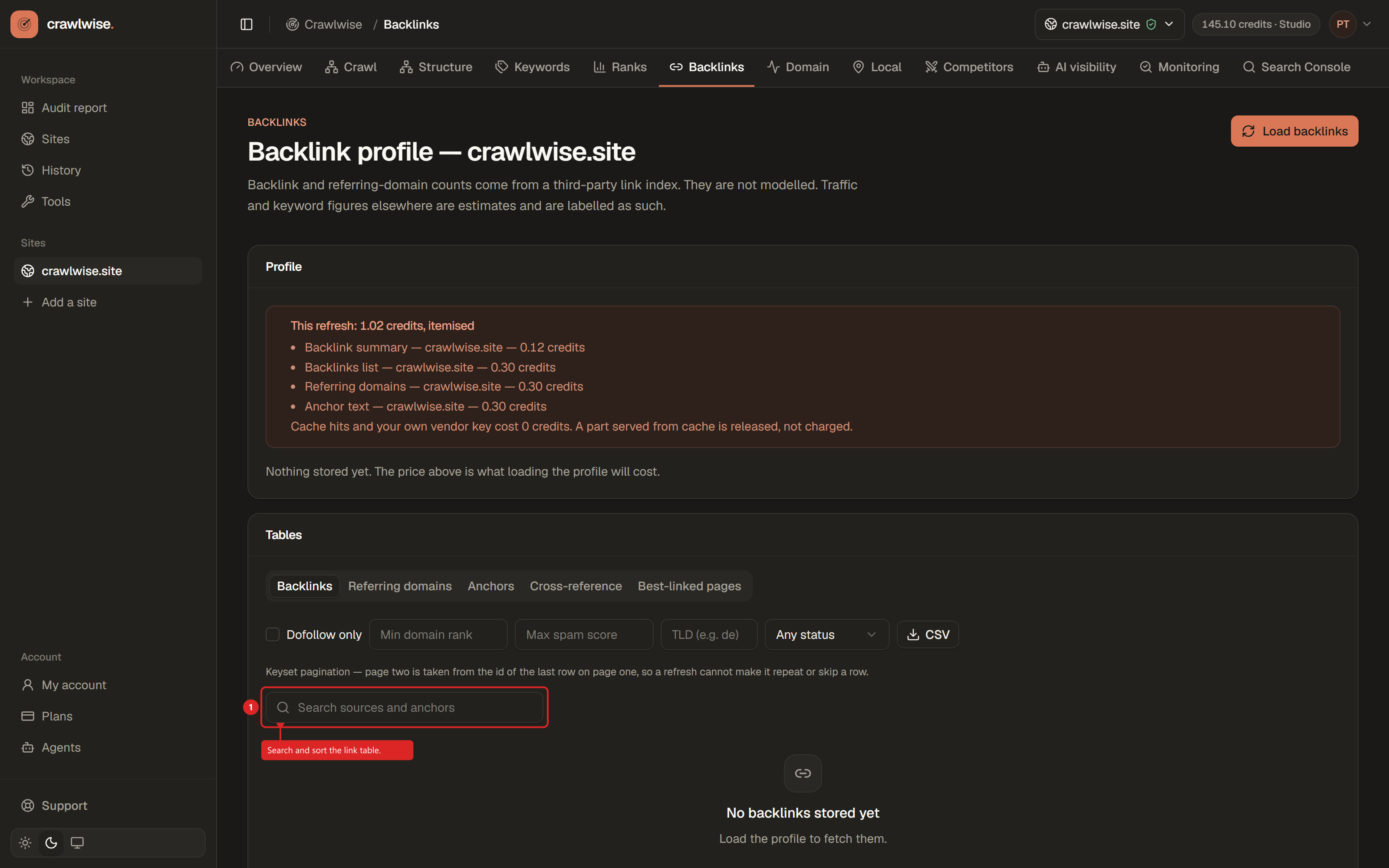Expand the user menu chevron
This screenshot has width=1389, height=868.
pos(1366,24)
